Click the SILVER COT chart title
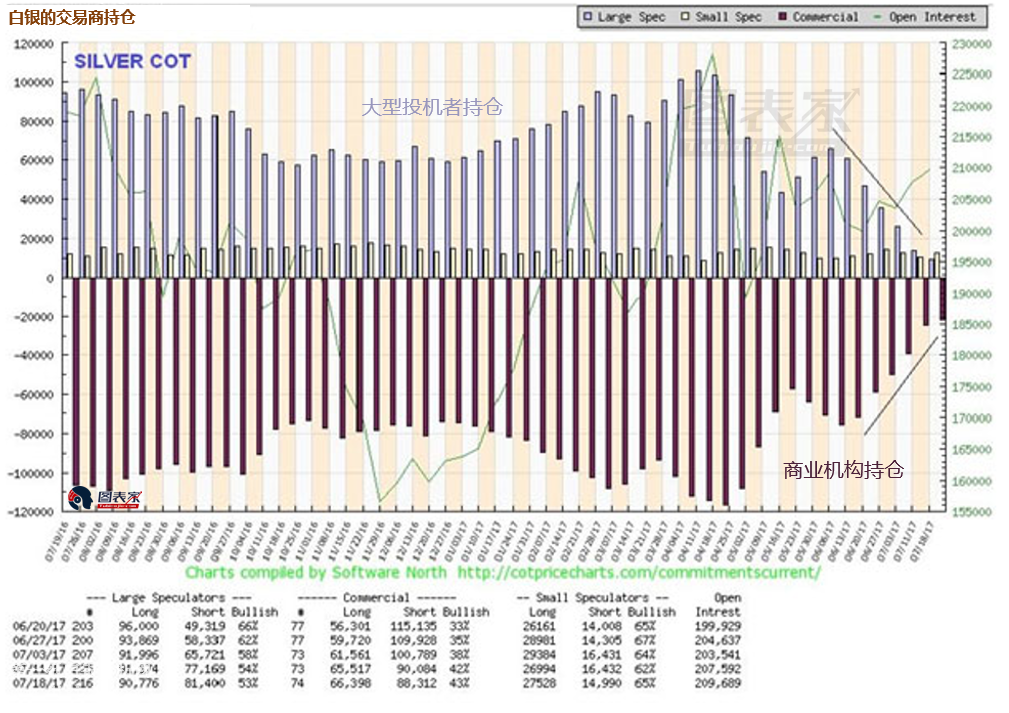1009x713 pixels. tap(132, 62)
